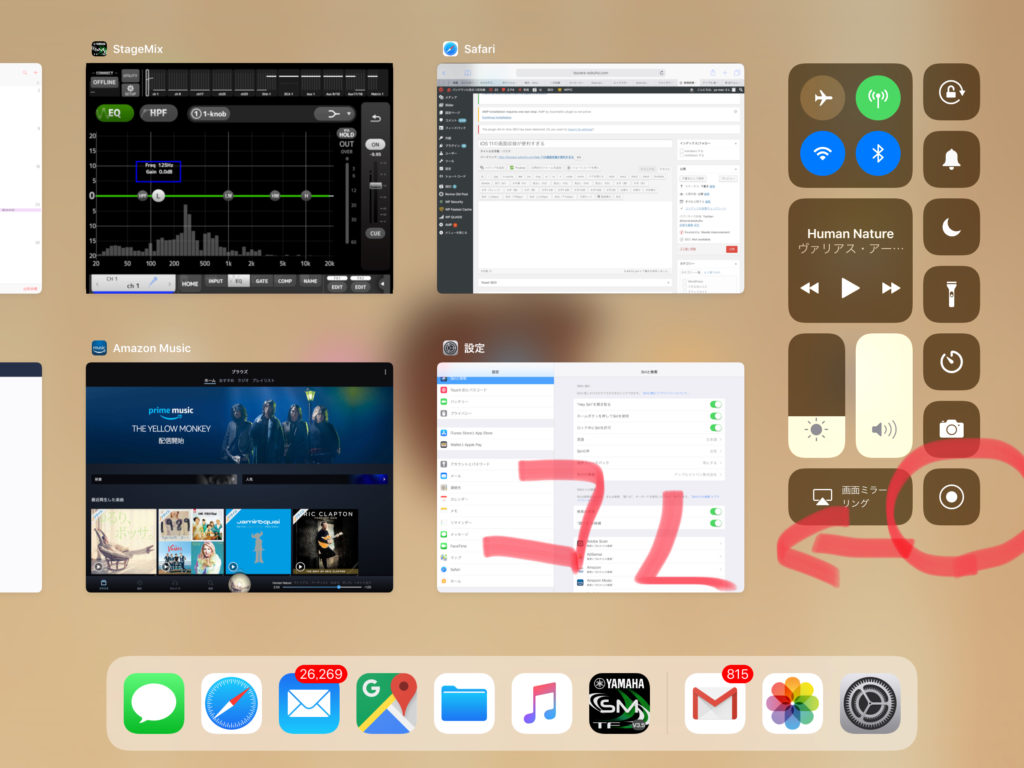Toggle Airplane Mode

coord(822,98)
